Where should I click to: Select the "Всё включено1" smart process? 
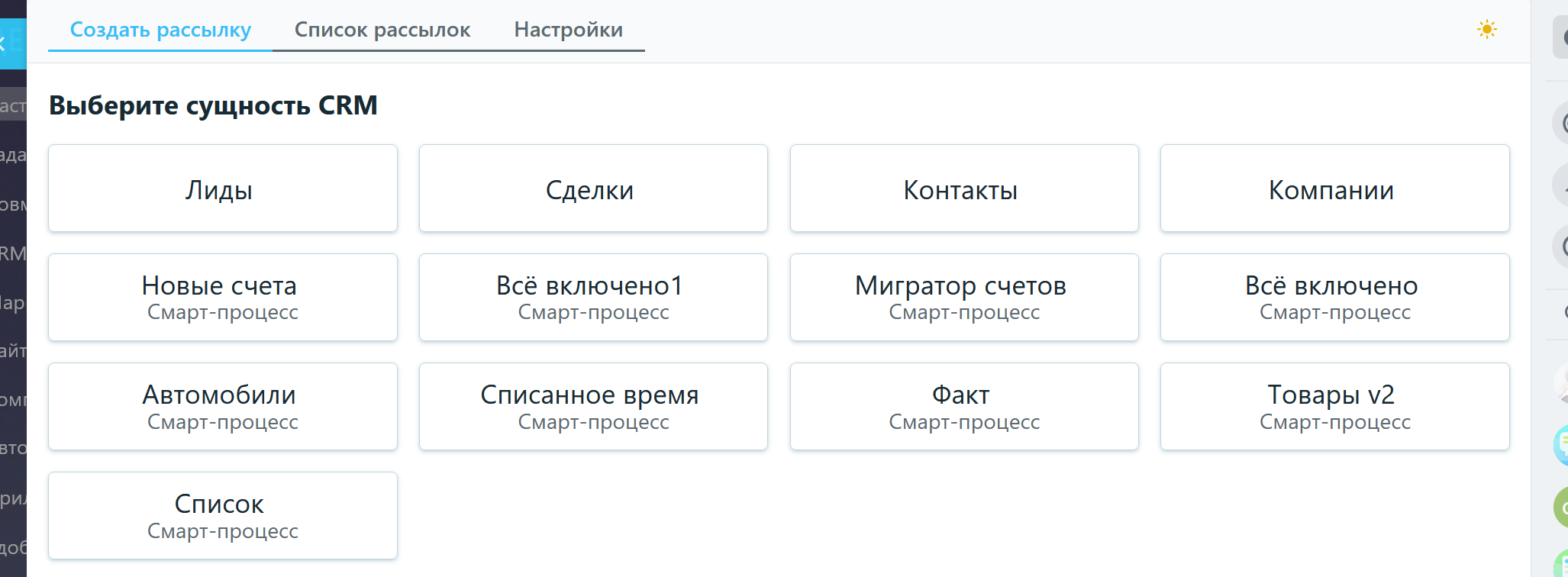(x=593, y=298)
